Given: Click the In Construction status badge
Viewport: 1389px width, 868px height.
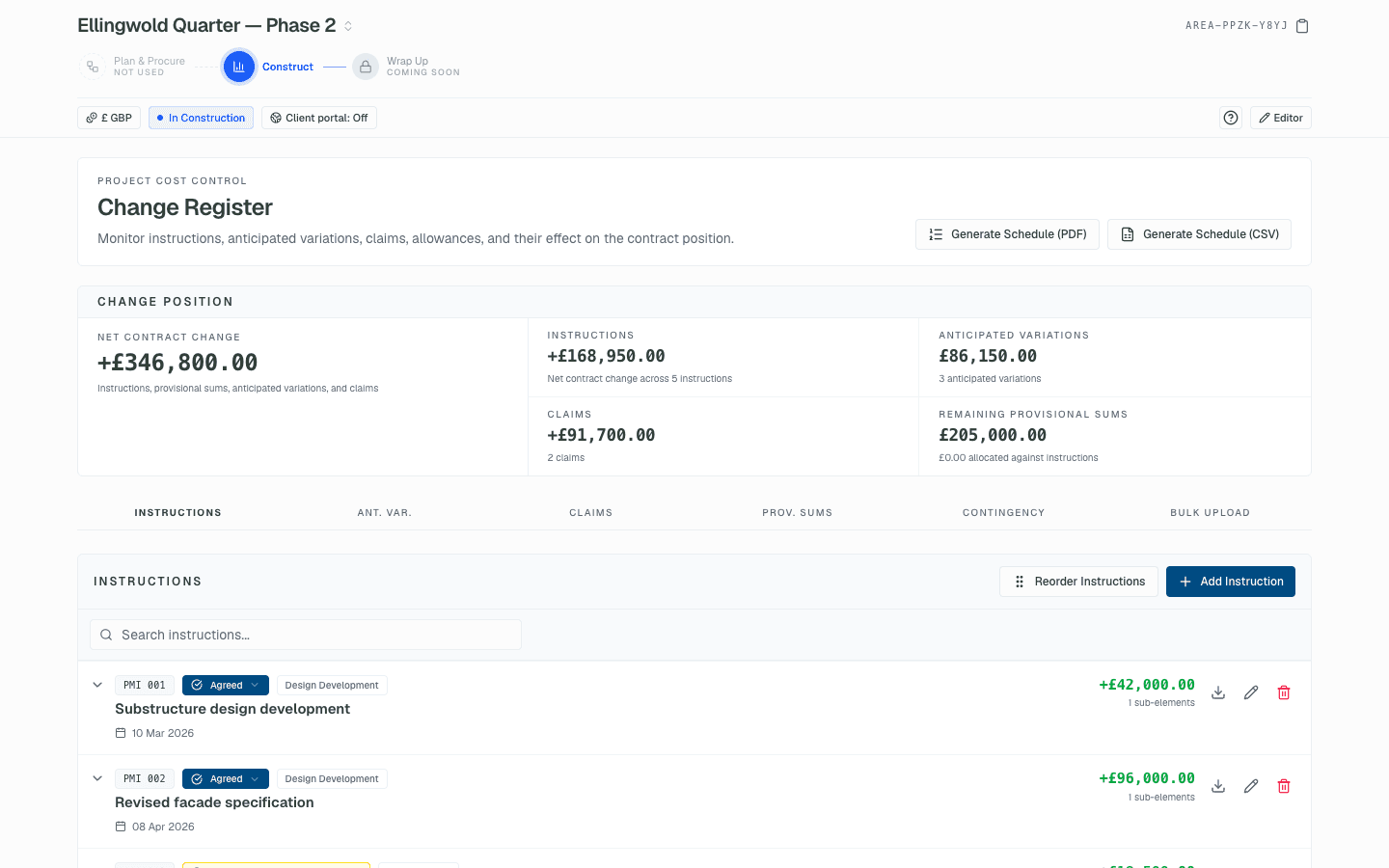Looking at the screenshot, I should tap(201, 118).
